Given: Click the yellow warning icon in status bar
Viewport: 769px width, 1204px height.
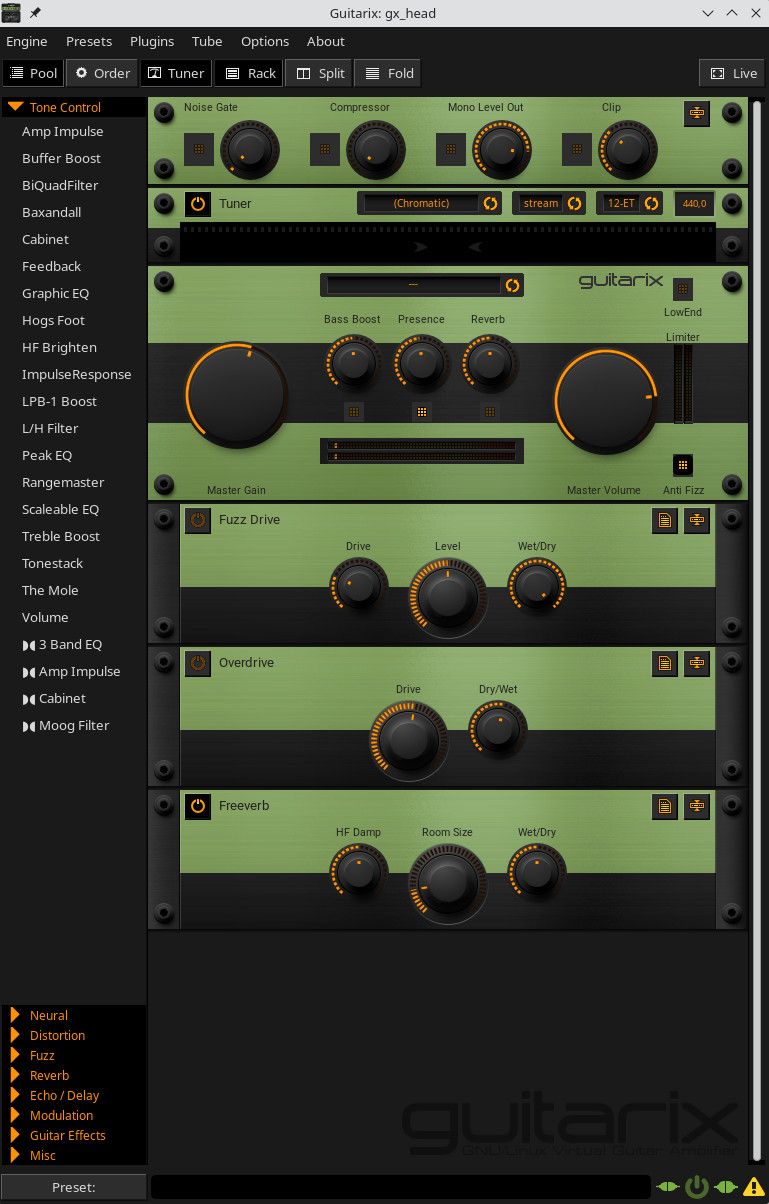Looking at the screenshot, I should (x=753, y=1187).
